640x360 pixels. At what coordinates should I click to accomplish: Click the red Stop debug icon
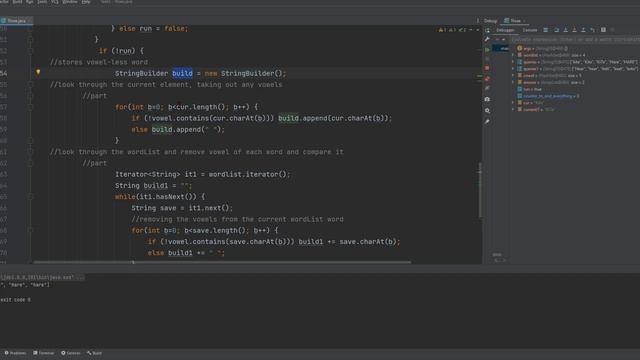(x=487, y=68)
